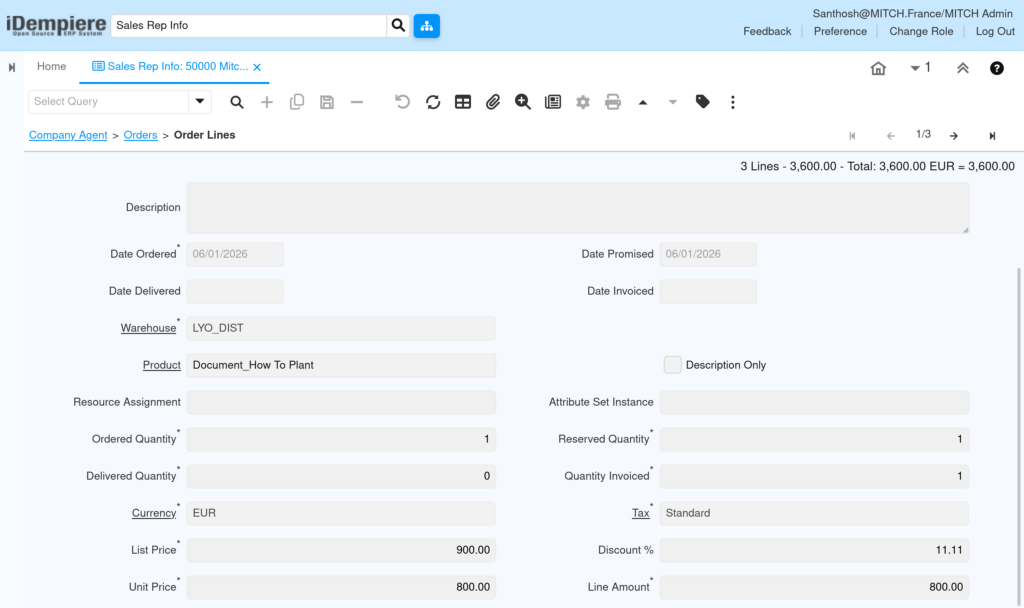Click Log Out

[995, 31]
